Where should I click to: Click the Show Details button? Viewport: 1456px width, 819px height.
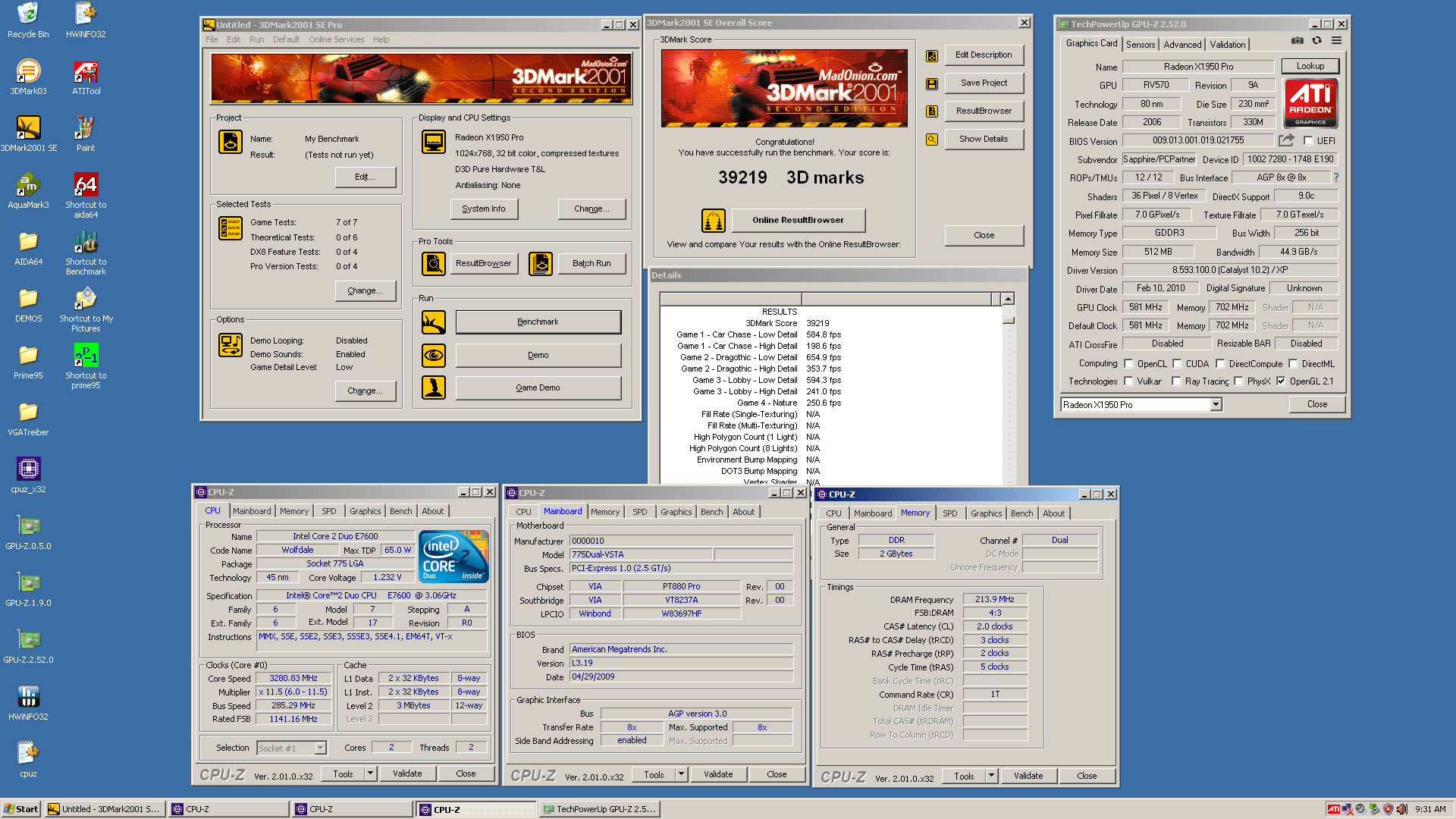tap(984, 140)
